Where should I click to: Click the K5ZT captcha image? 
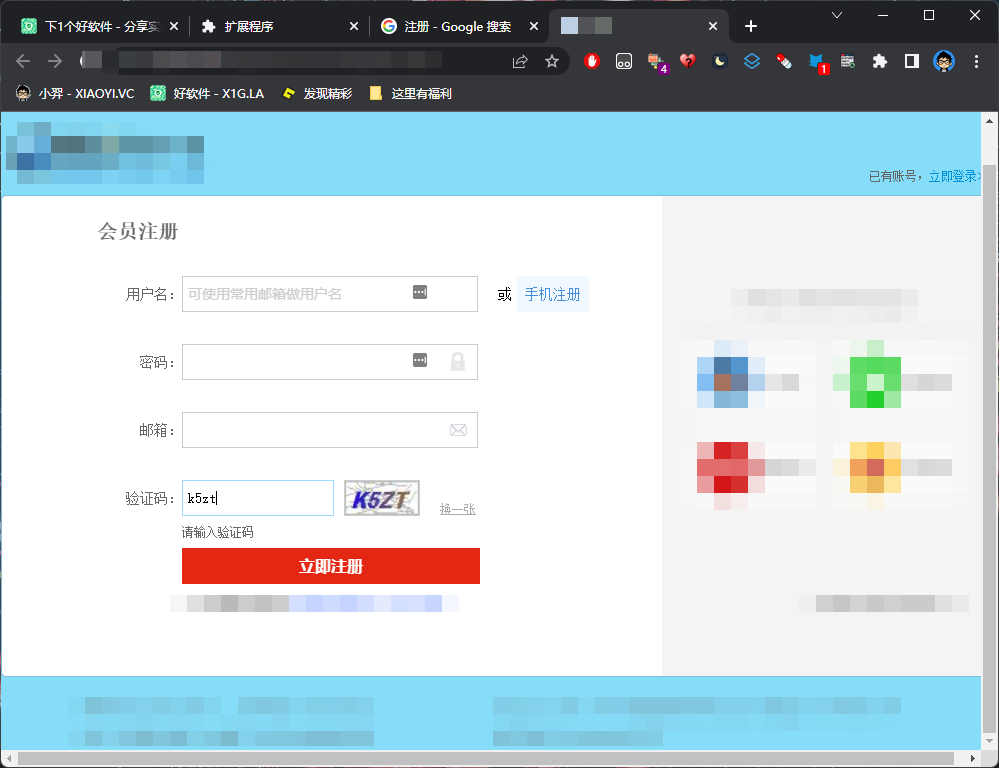pos(382,498)
